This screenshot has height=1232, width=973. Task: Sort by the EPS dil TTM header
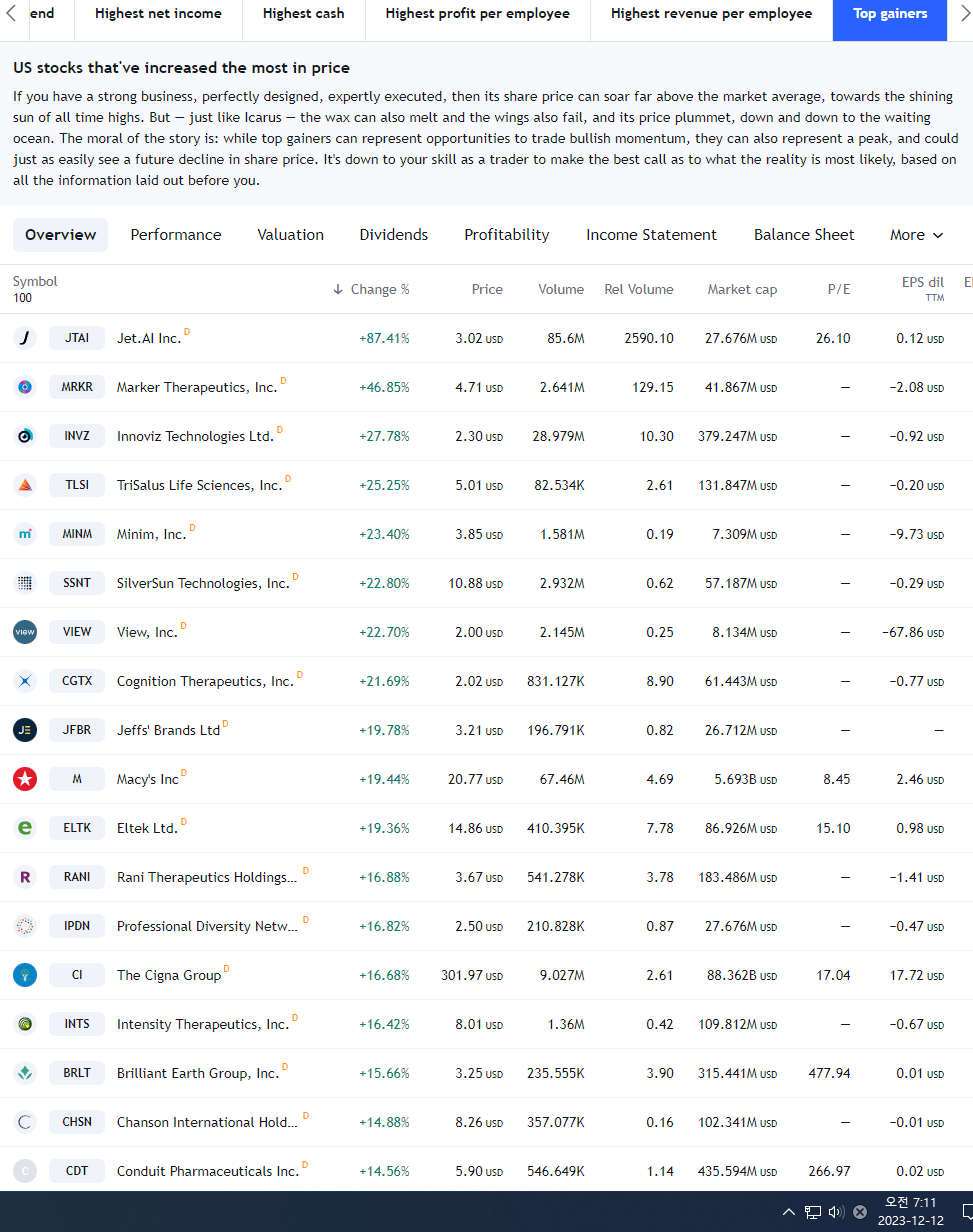(922, 289)
